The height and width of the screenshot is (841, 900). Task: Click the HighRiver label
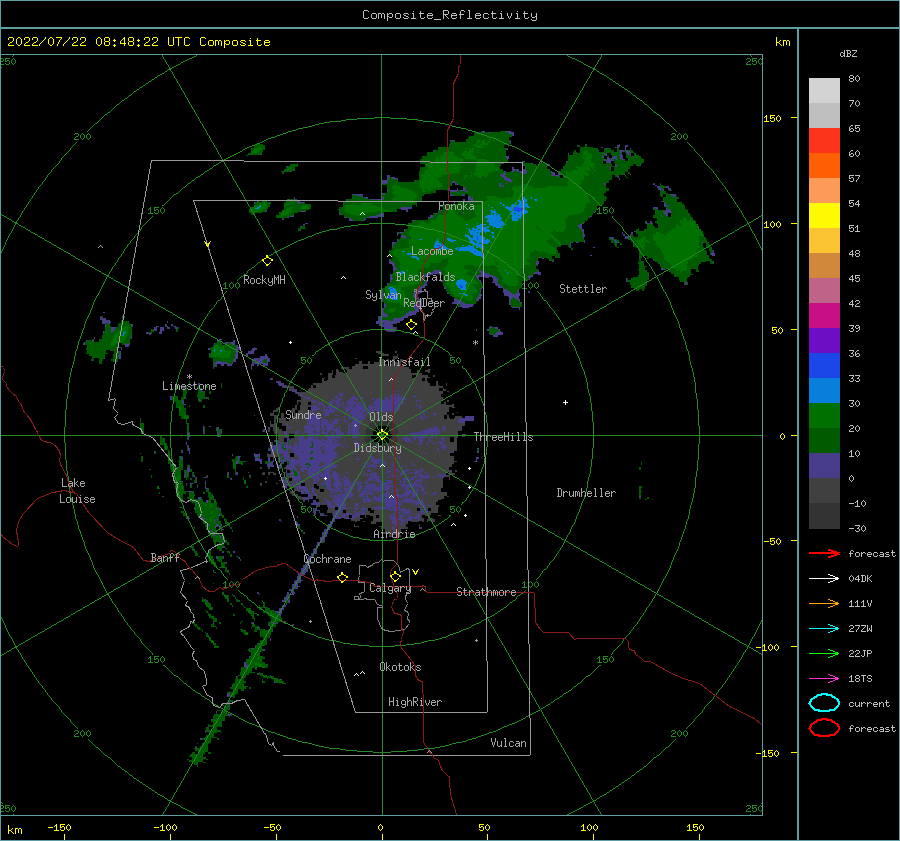(415, 702)
